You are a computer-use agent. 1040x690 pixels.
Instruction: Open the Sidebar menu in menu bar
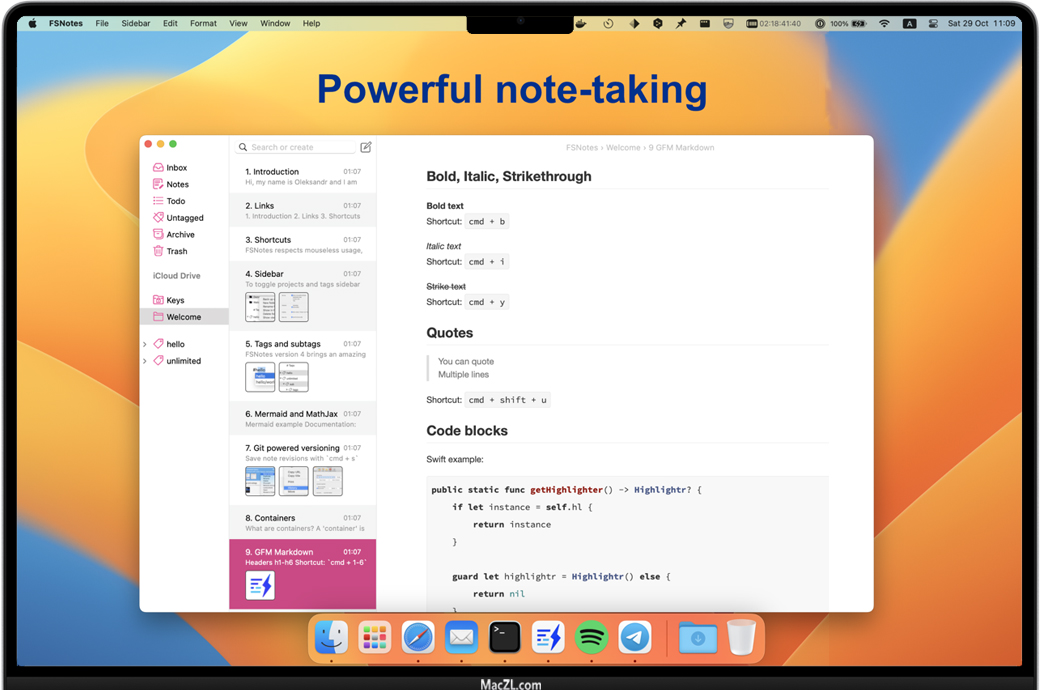point(136,23)
